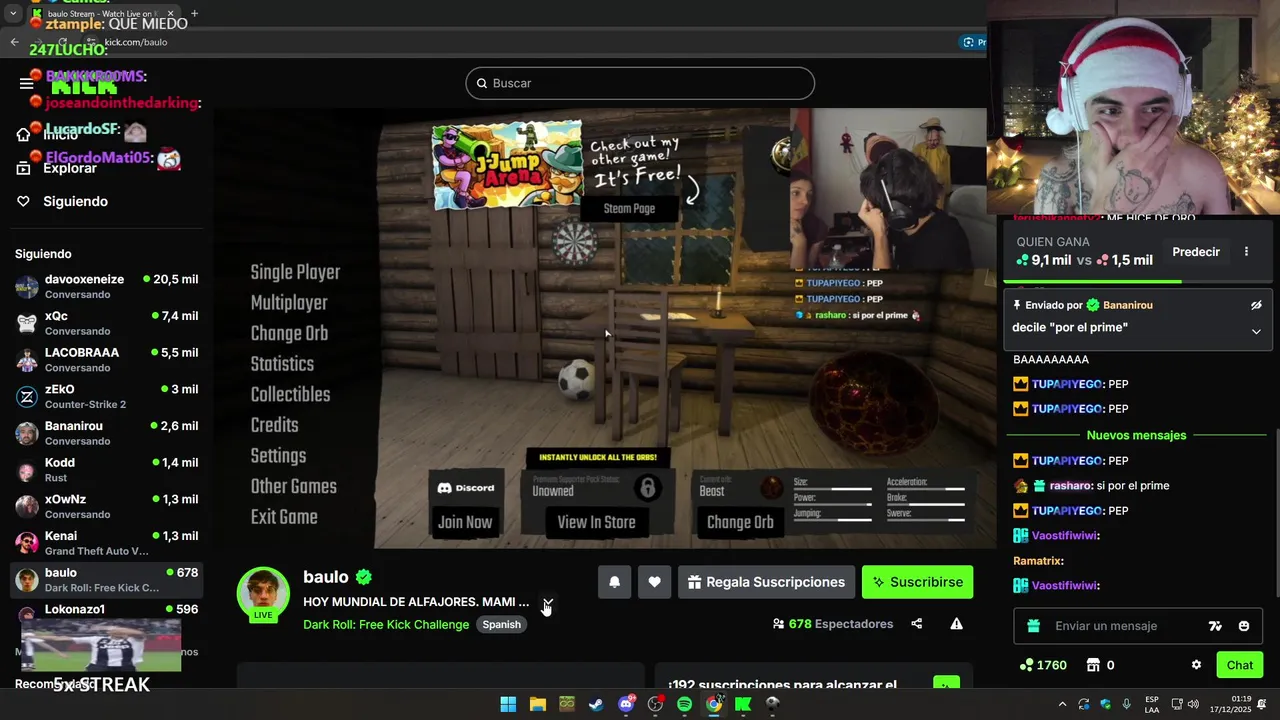
Task: Open File Explorer from taskbar
Action: tap(537, 704)
